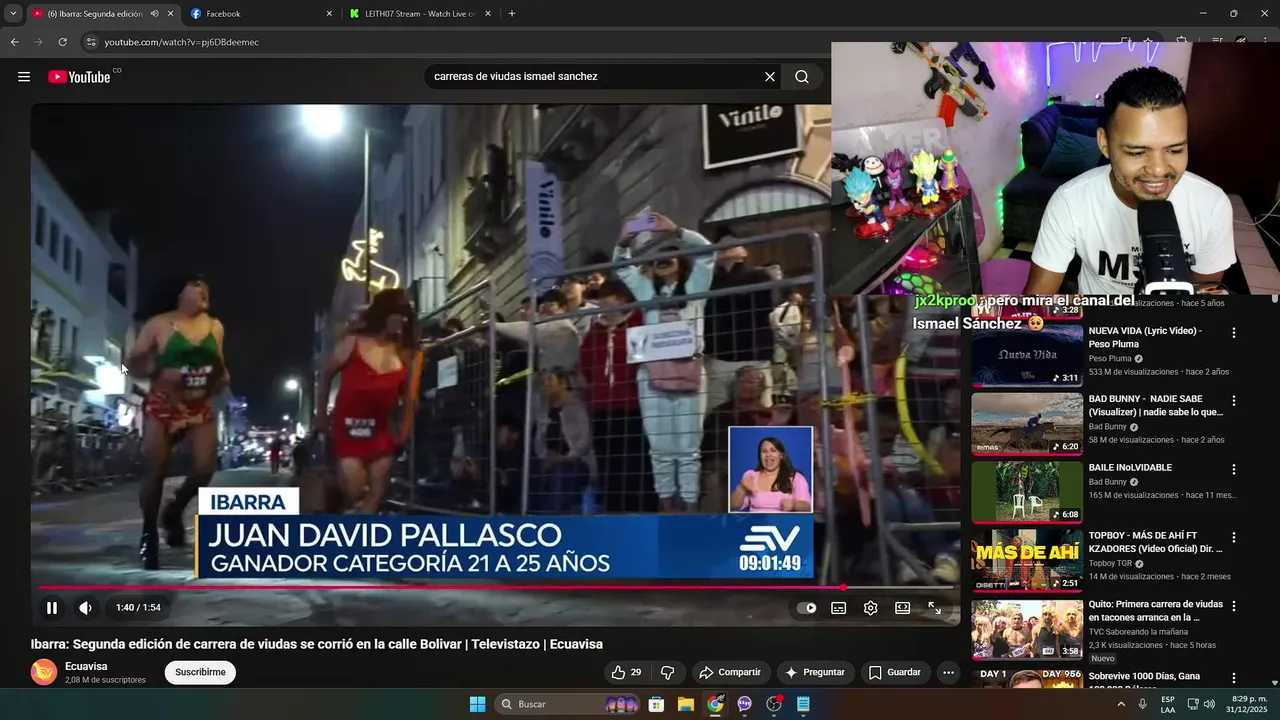Open Quito: Primera carrera de viudas title

pos(1155,611)
